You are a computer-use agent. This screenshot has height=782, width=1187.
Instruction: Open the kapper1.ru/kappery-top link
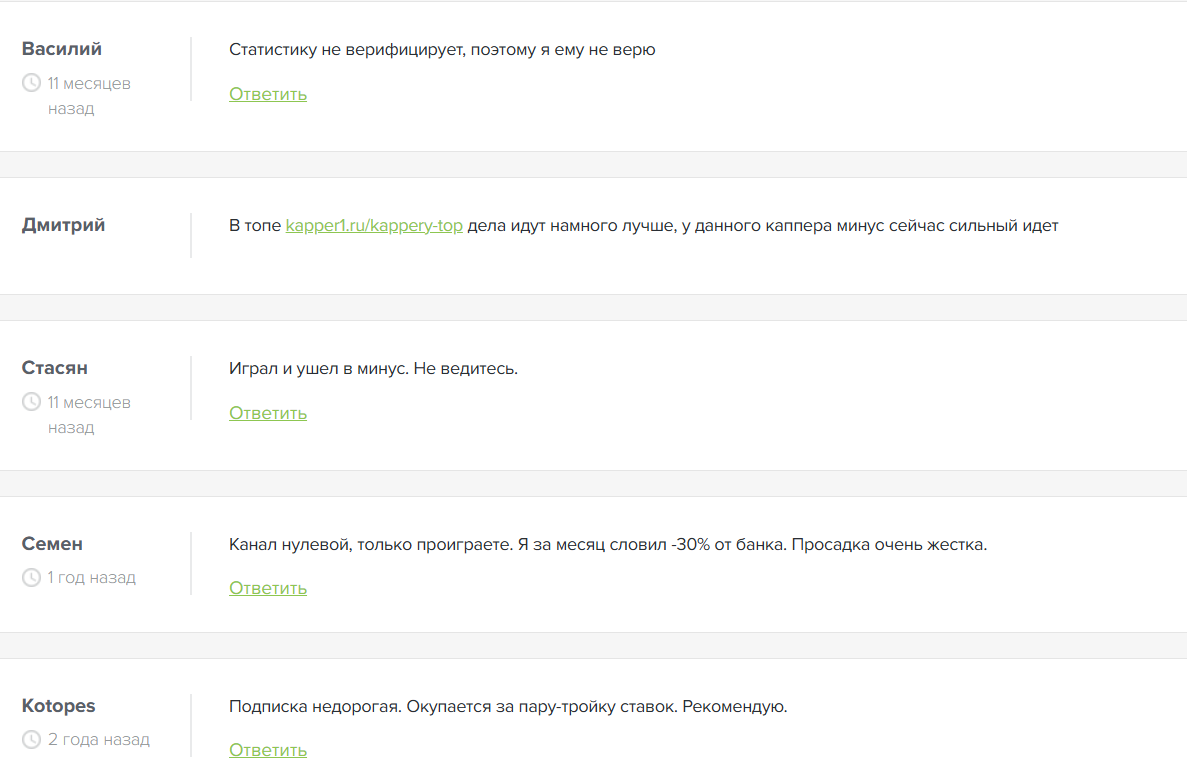pyautogui.click(x=374, y=225)
